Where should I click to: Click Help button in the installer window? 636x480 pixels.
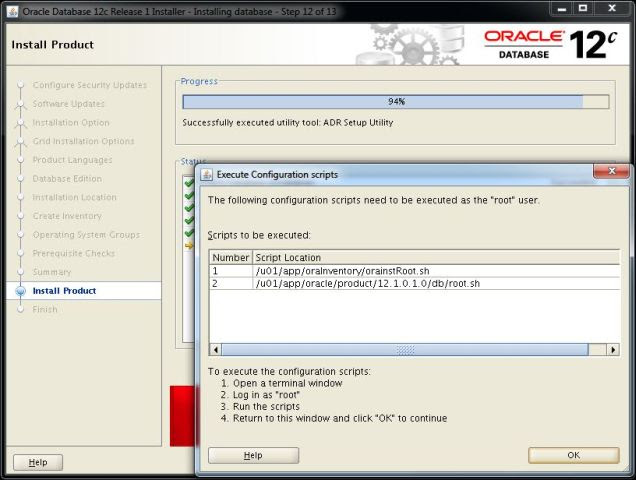click(x=38, y=462)
